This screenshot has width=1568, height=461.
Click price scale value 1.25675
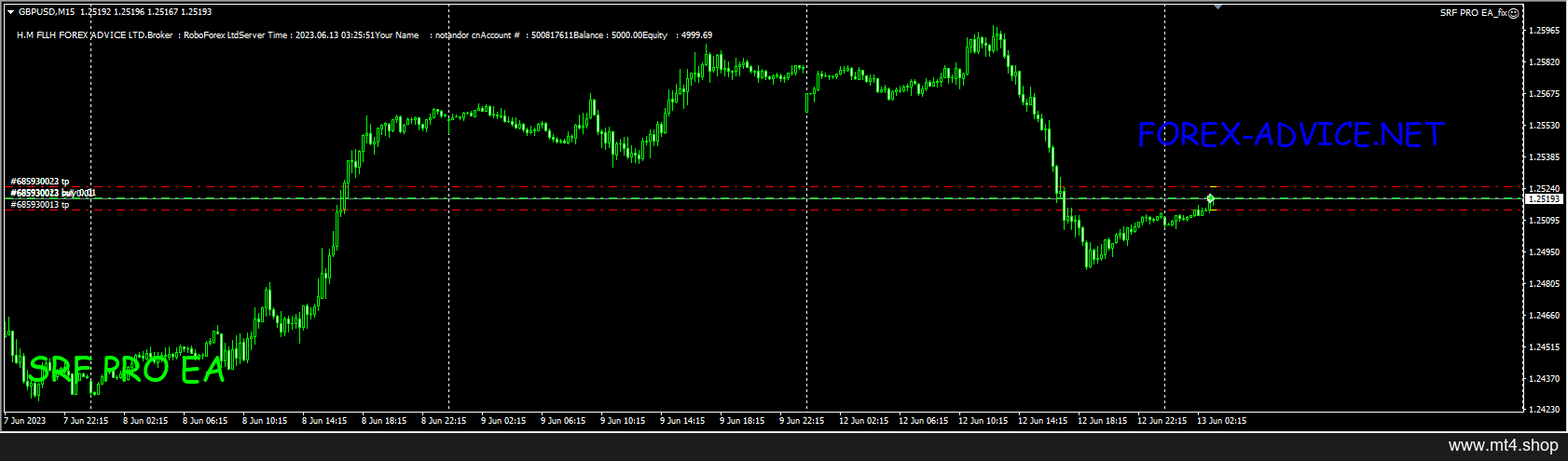[x=1544, y=94]
